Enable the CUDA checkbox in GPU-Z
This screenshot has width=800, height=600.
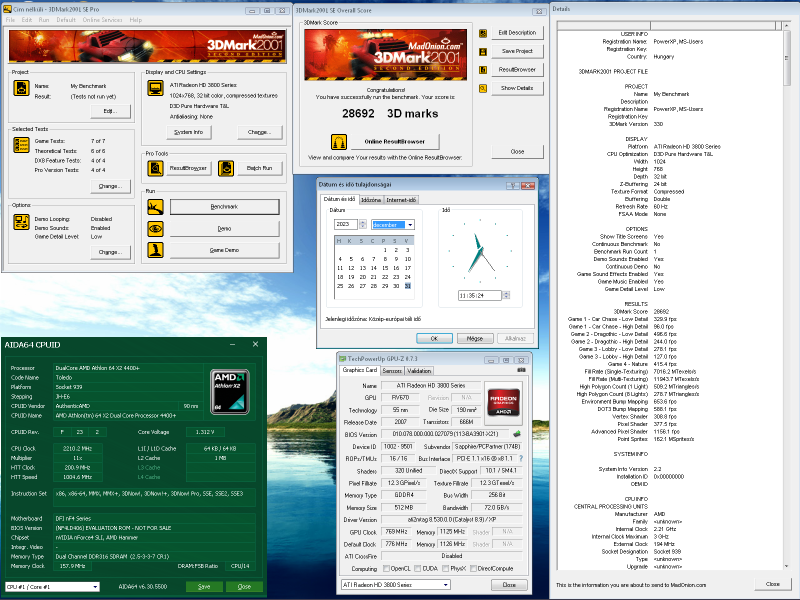pos(418,568)
